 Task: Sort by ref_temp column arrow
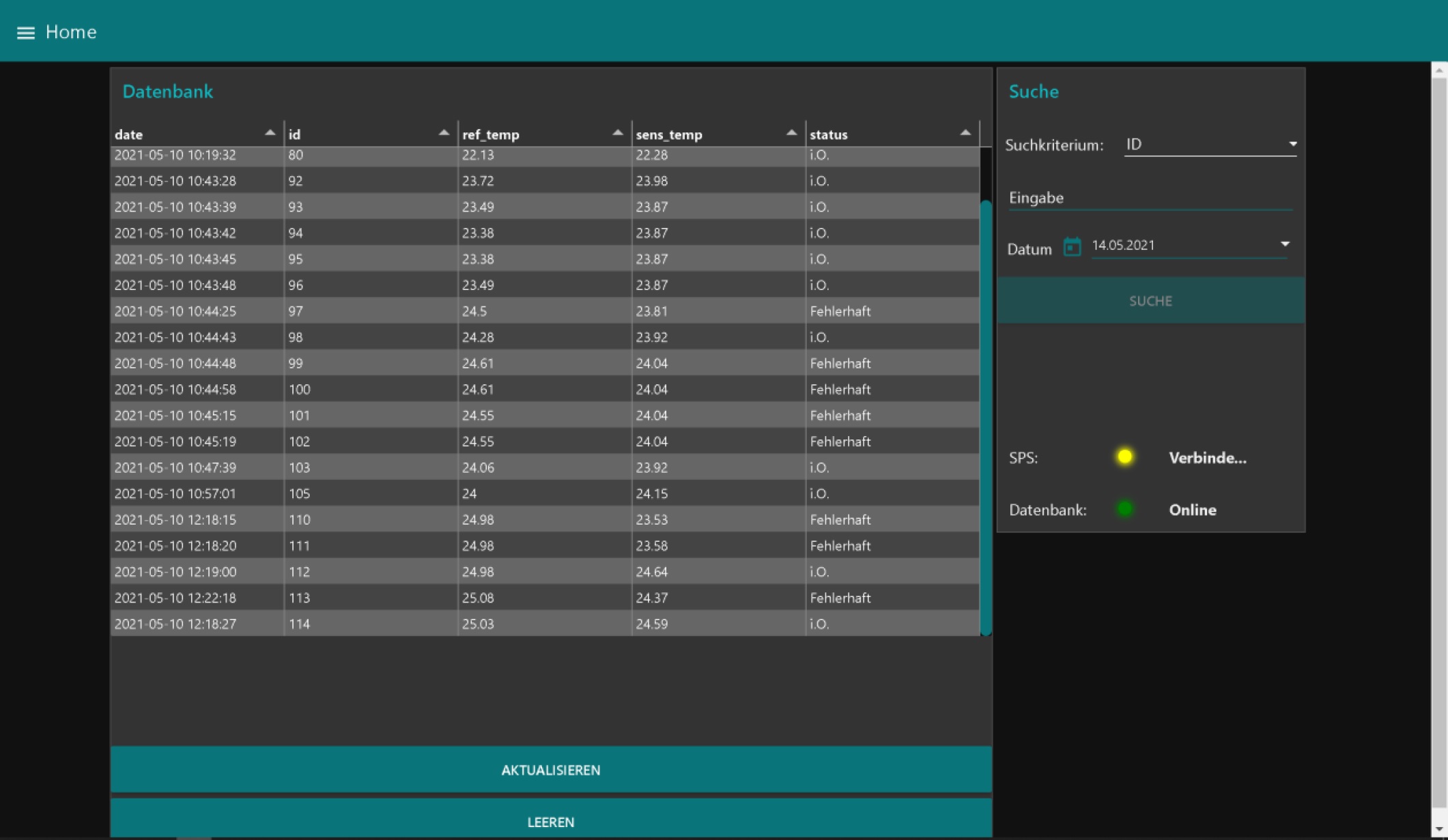[x=617, y=133]
